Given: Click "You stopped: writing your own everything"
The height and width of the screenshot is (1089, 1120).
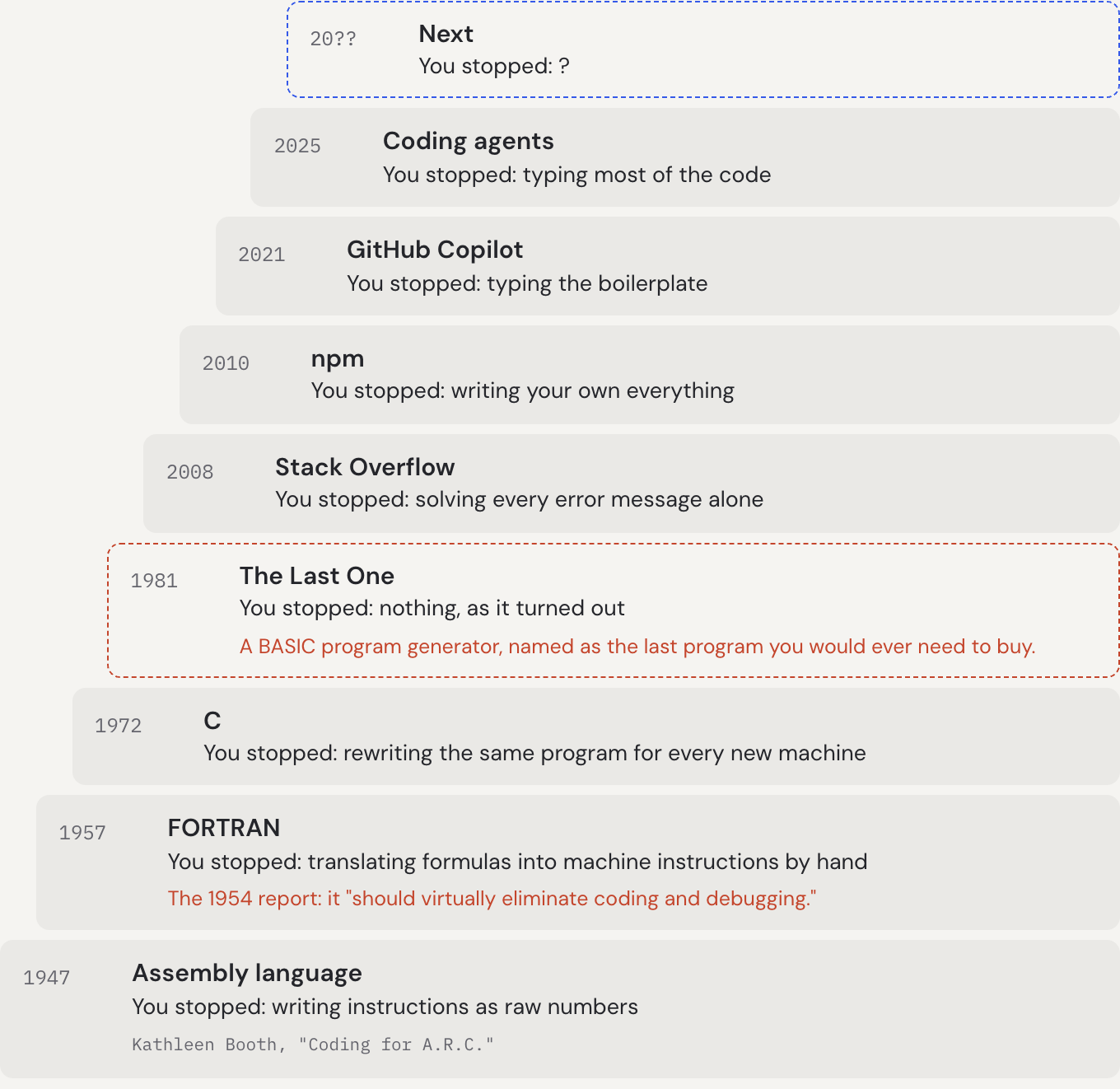Looking at the screenshot, I should [x=523, y=390].
